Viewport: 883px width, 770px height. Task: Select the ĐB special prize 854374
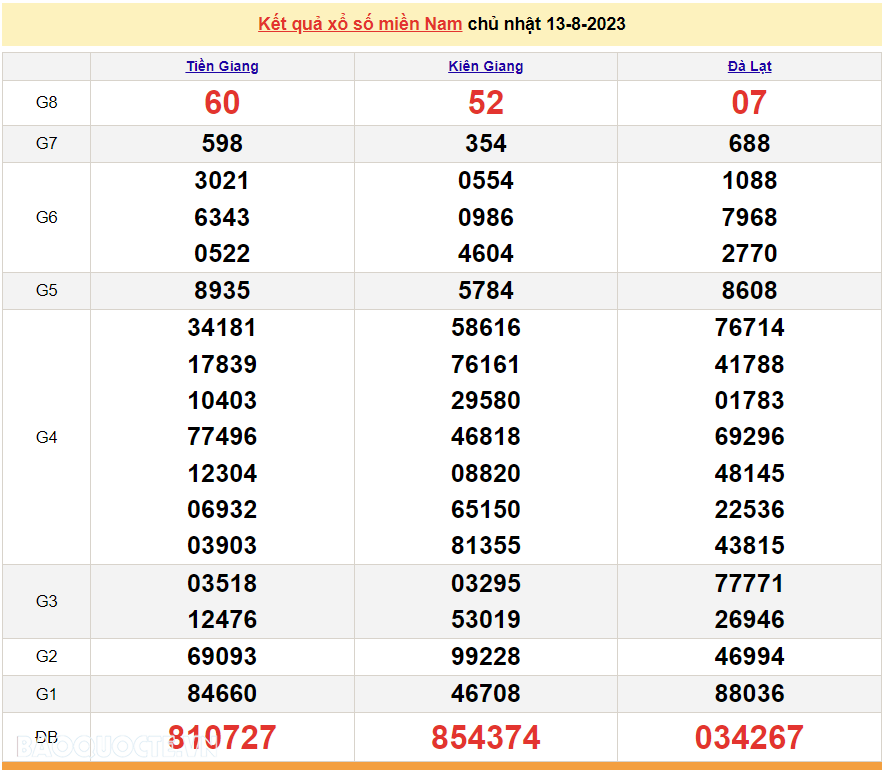click(486, 738)
